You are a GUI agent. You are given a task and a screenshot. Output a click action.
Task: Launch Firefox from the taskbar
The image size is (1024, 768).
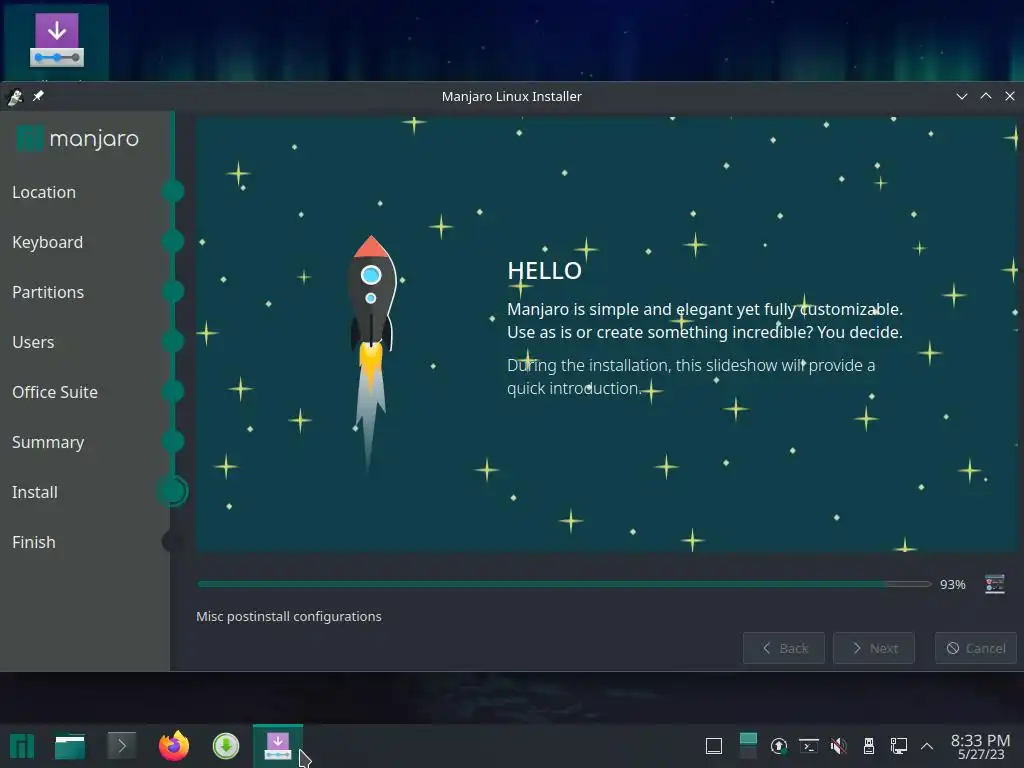click(x=174, y=746)
